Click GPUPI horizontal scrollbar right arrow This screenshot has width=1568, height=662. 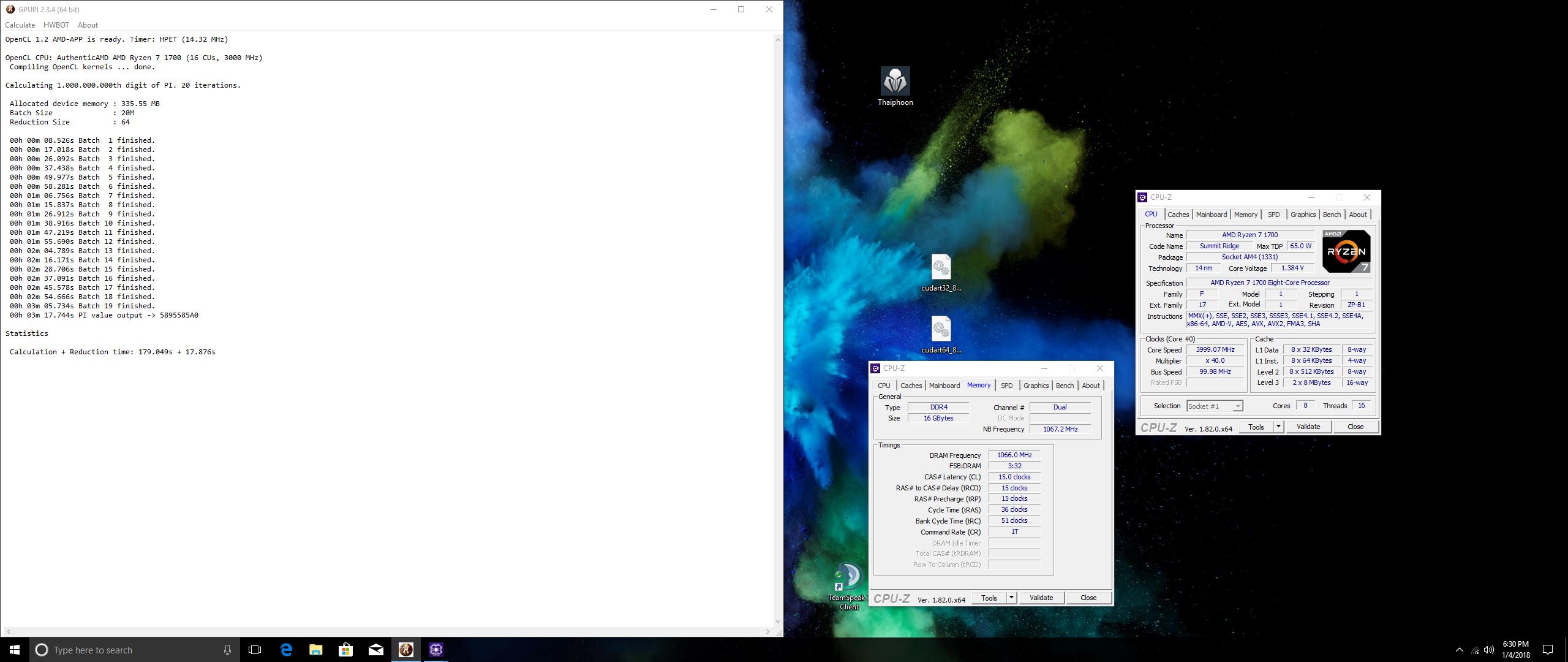pos(768,631)
